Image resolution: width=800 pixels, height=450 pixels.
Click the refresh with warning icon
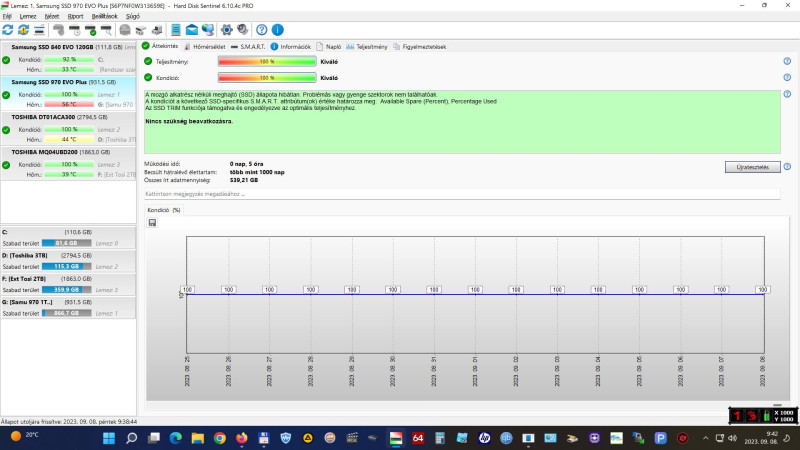[x=23, y=30]
